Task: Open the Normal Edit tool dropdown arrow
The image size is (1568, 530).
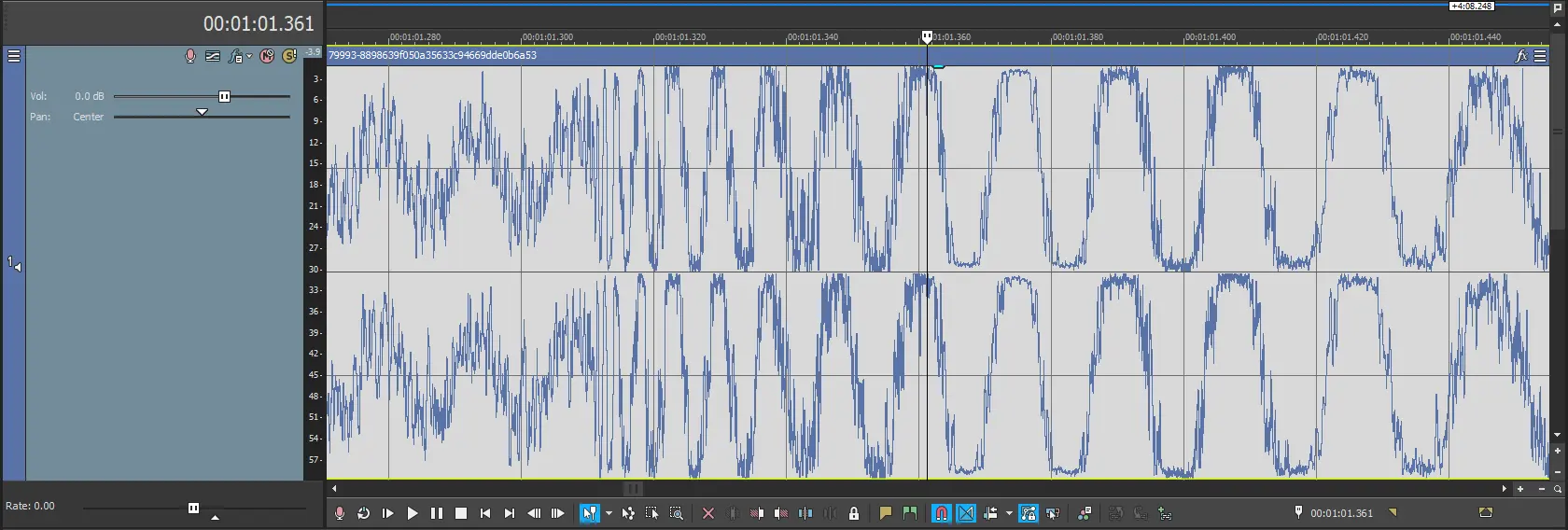Action: pyautogui.click(x=609, y=513)
